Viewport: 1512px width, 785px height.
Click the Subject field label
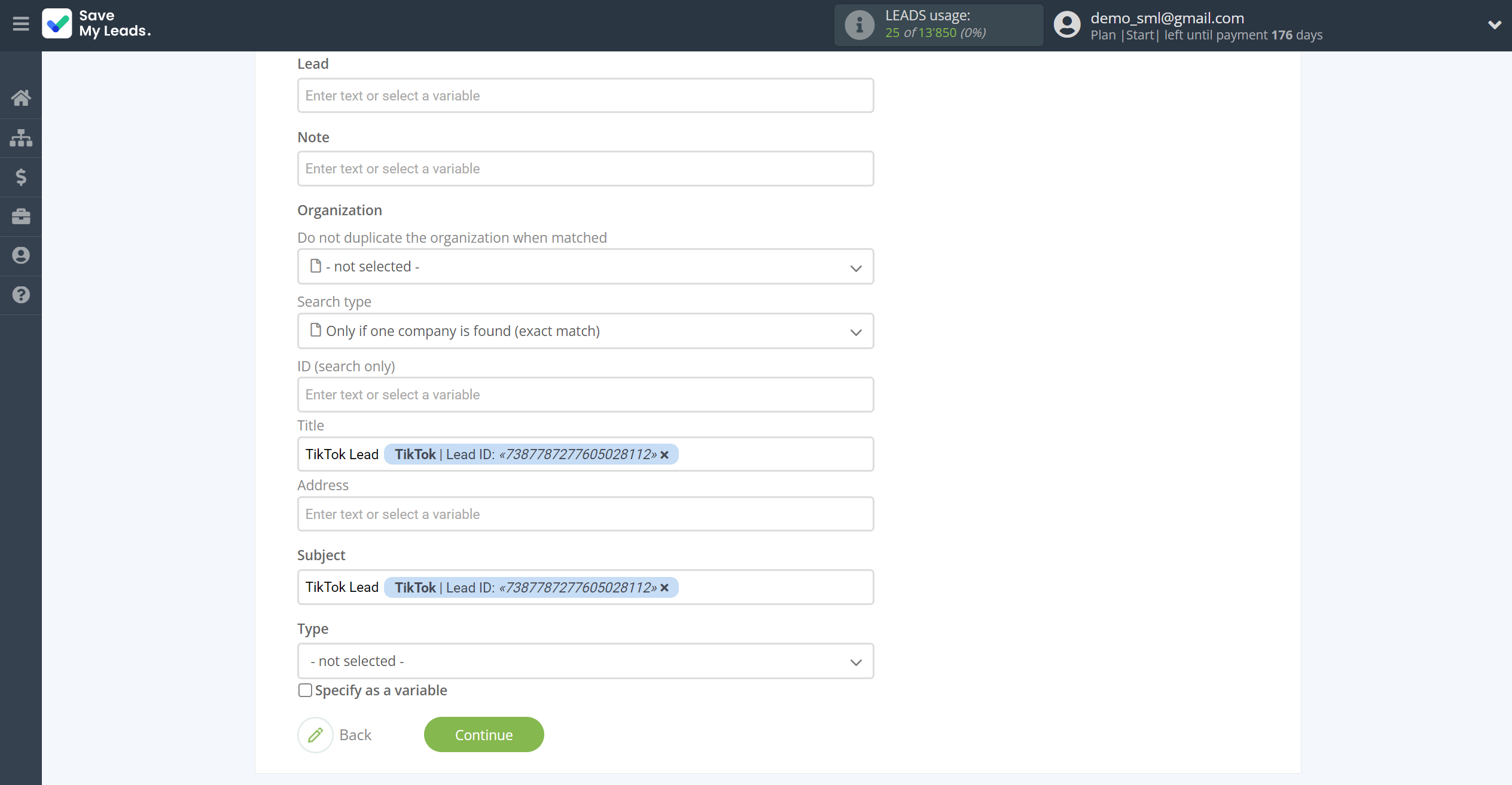pos(321,555)
